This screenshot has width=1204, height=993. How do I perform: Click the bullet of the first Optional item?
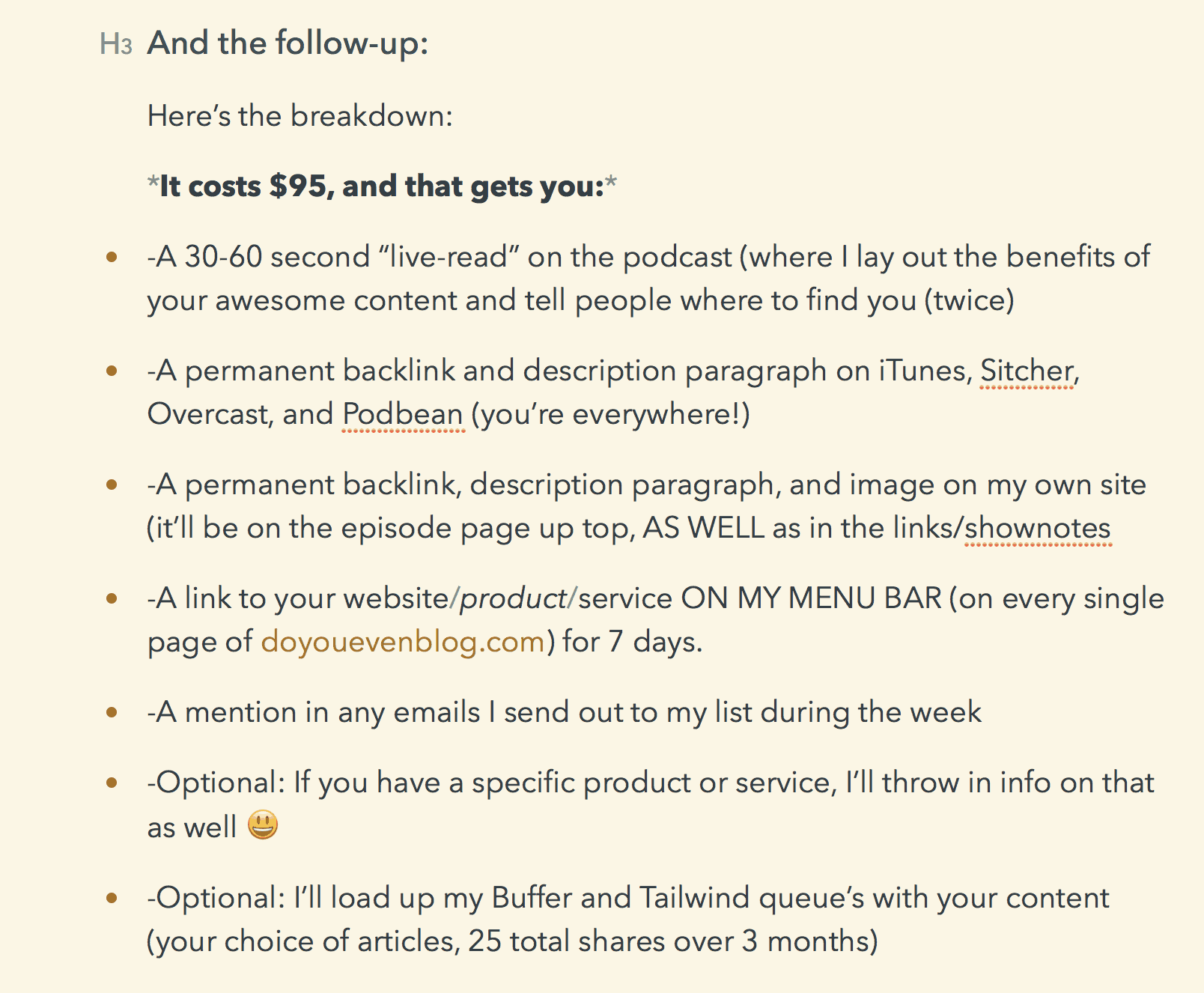pos(112,783)
